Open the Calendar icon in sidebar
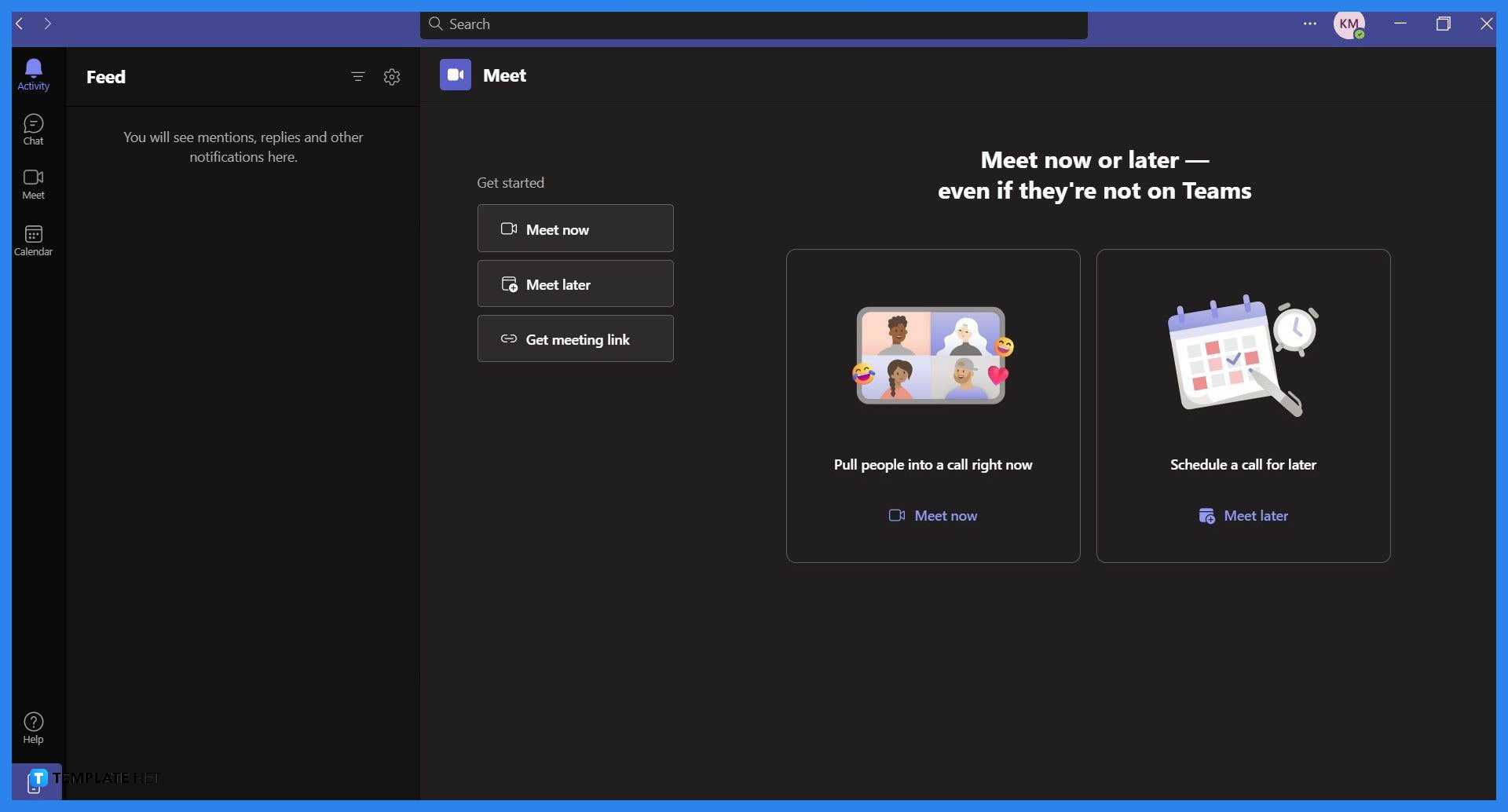 pyautogui.click(x=33, y=239)
